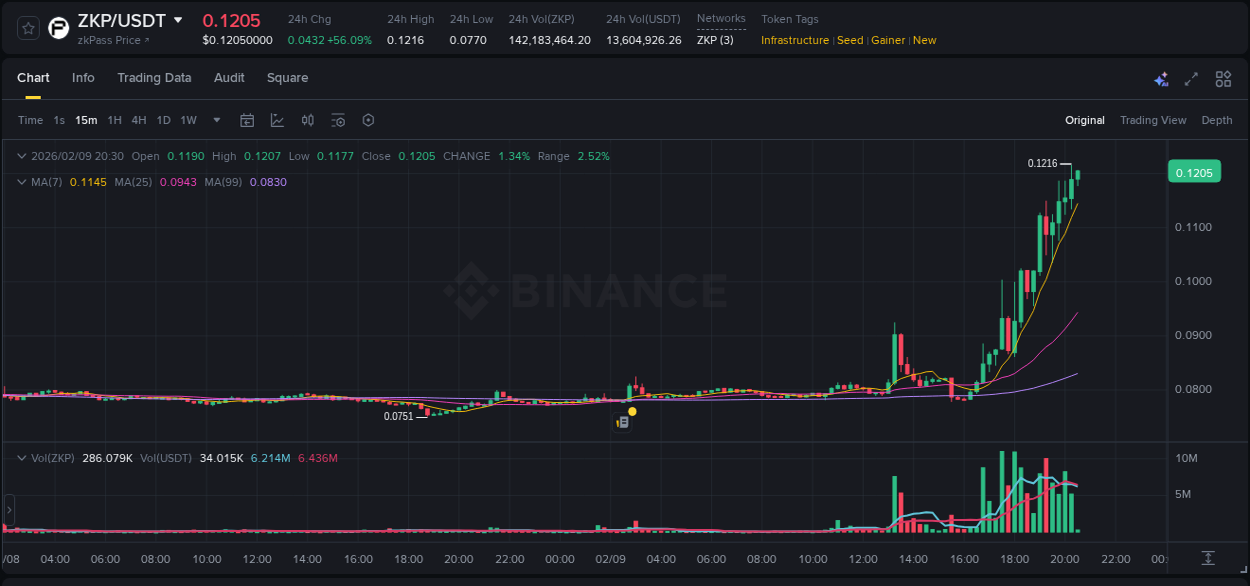Viewport: 1250px width, 586px height.
Task: Select the 1D timeframe
Action: pos(163,120)
